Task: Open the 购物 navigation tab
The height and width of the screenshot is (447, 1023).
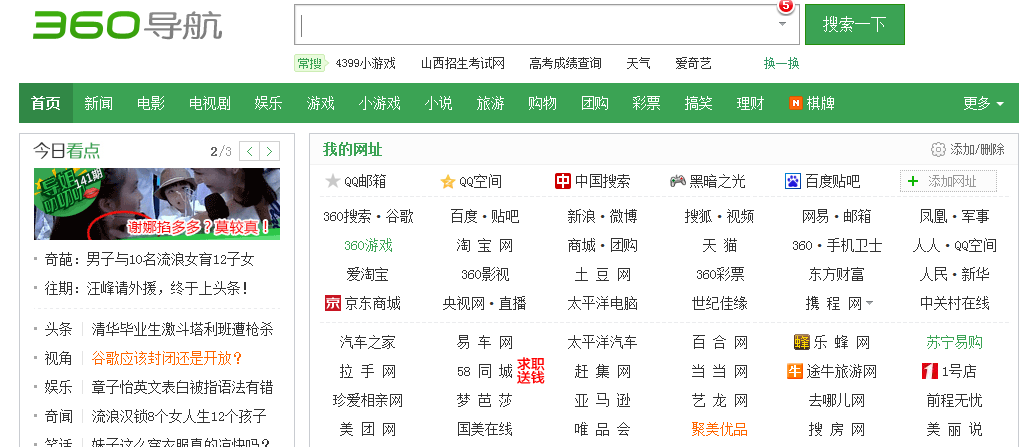Action: click(x=542, y=103)
